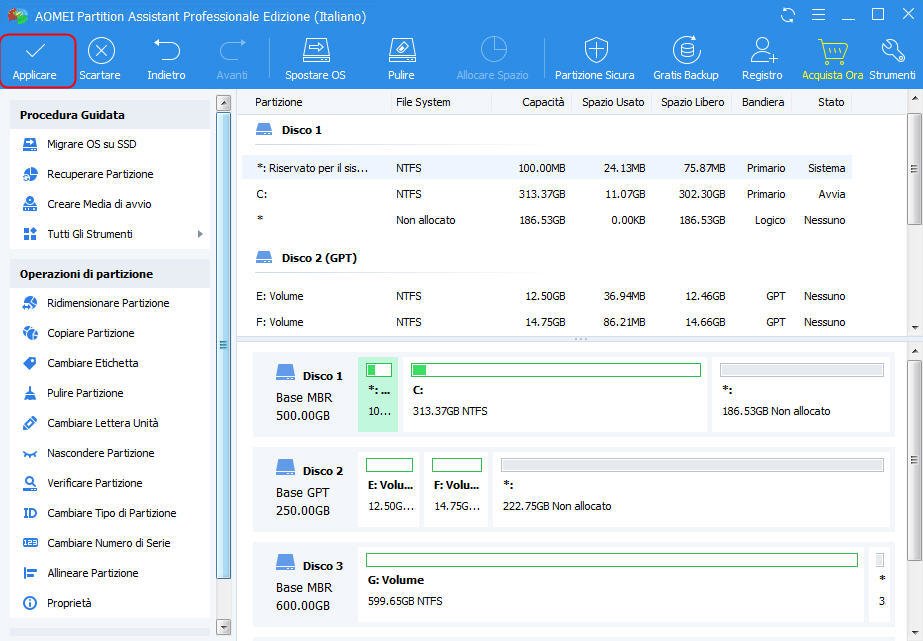Select the Riservato per il sistema row
Image resolution: width=923 pixels, height=641 pixels.
click(x=547, y=168)
